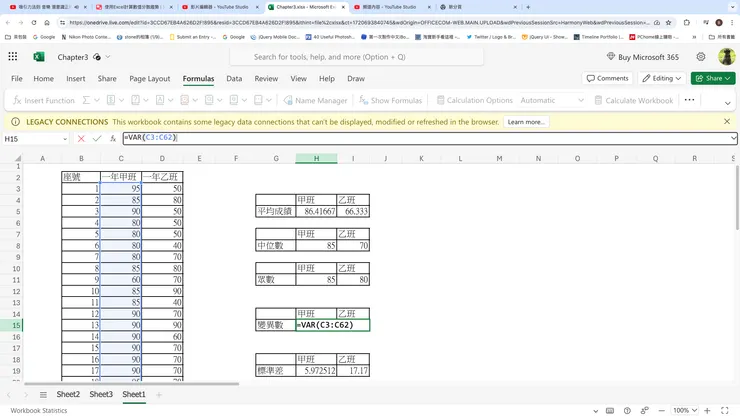The height and width of the screenshot is (416, 740).
Task: Open the all sheets list icon
Action: tap(43, 394)
